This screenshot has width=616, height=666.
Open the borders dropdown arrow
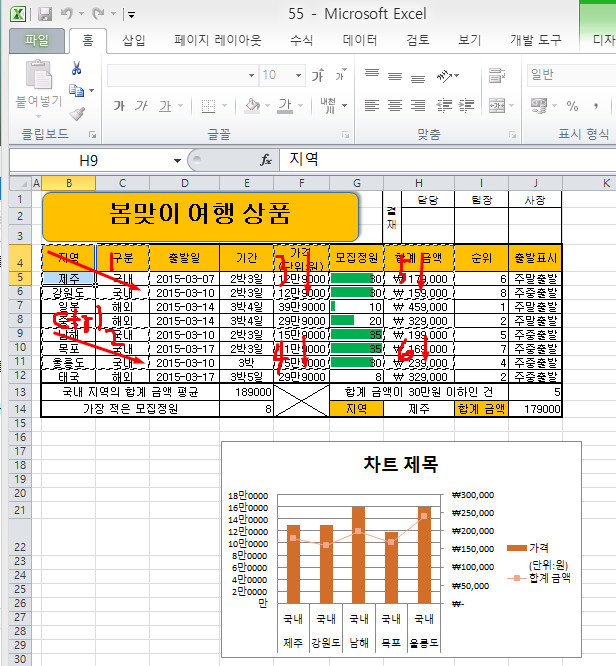[224, 106]
